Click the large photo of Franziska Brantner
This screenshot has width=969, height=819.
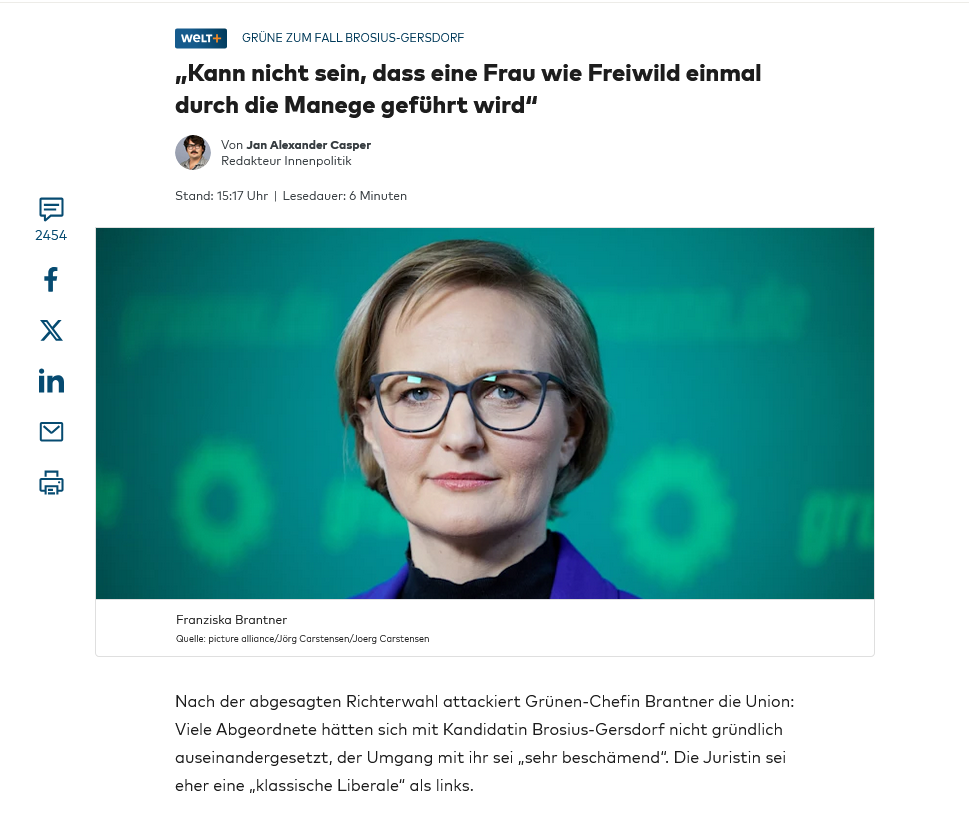pyautogui.click(x=484, y=413)
